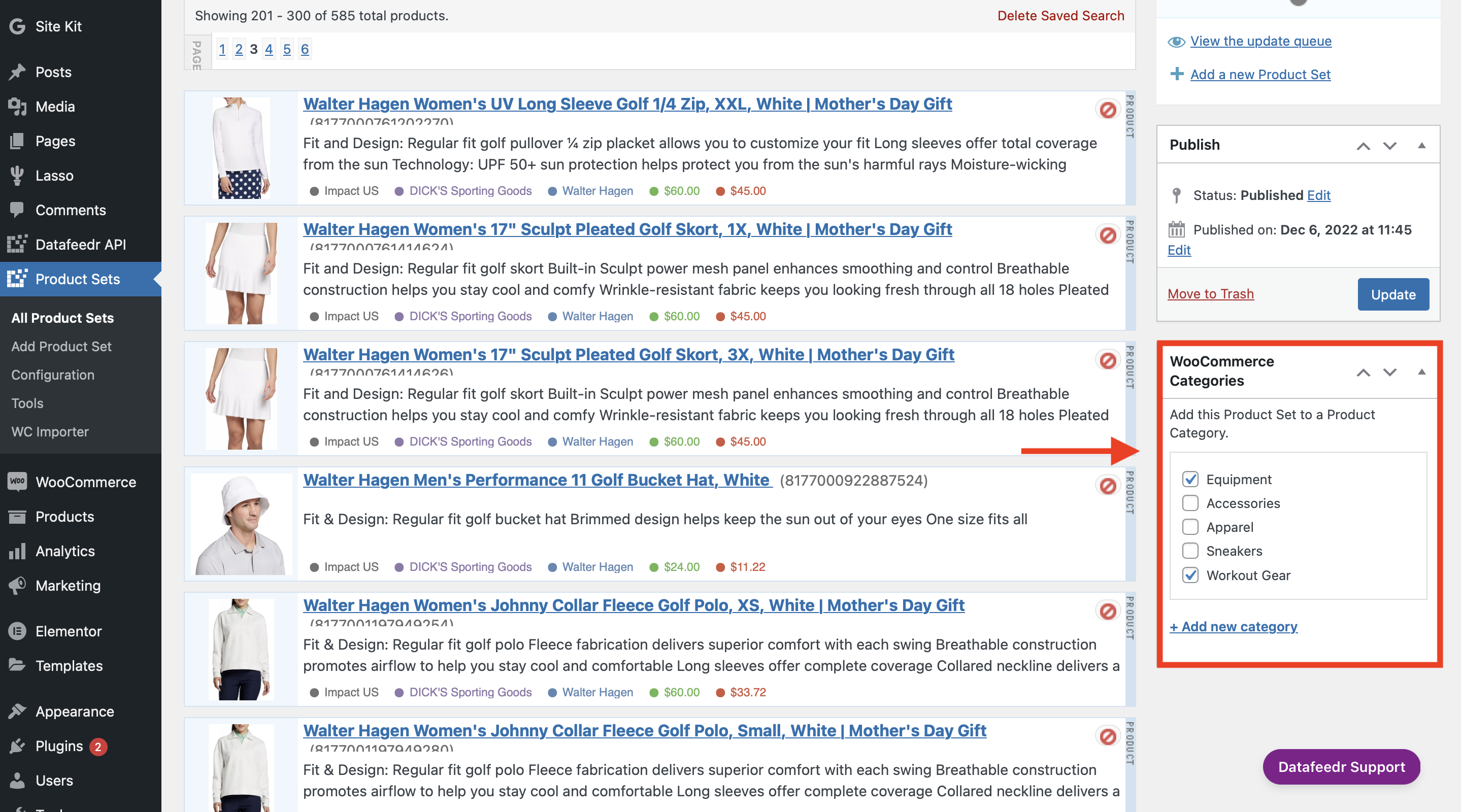This screenshot has height=812, width=1461.
Task: Click the Site Kit Google icon
Action: click(18, 26)
